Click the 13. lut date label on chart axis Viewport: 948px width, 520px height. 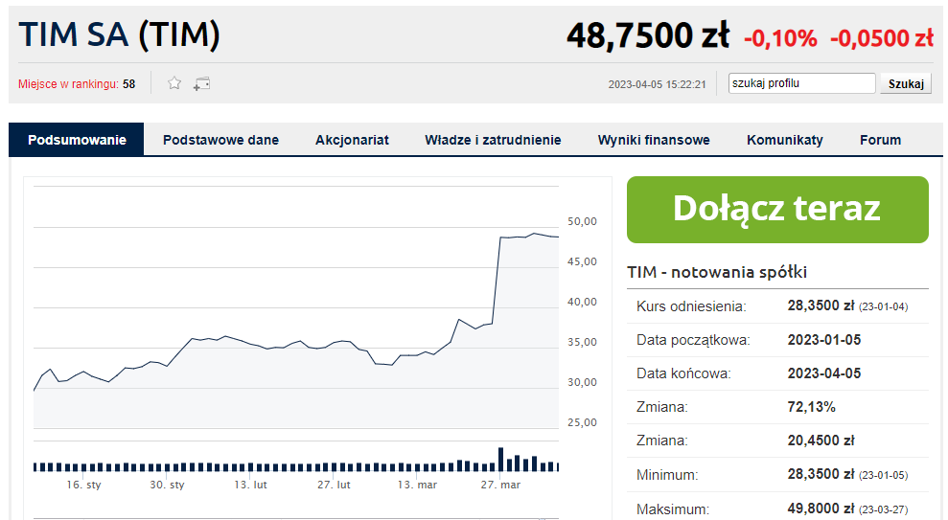click(251, 485)
